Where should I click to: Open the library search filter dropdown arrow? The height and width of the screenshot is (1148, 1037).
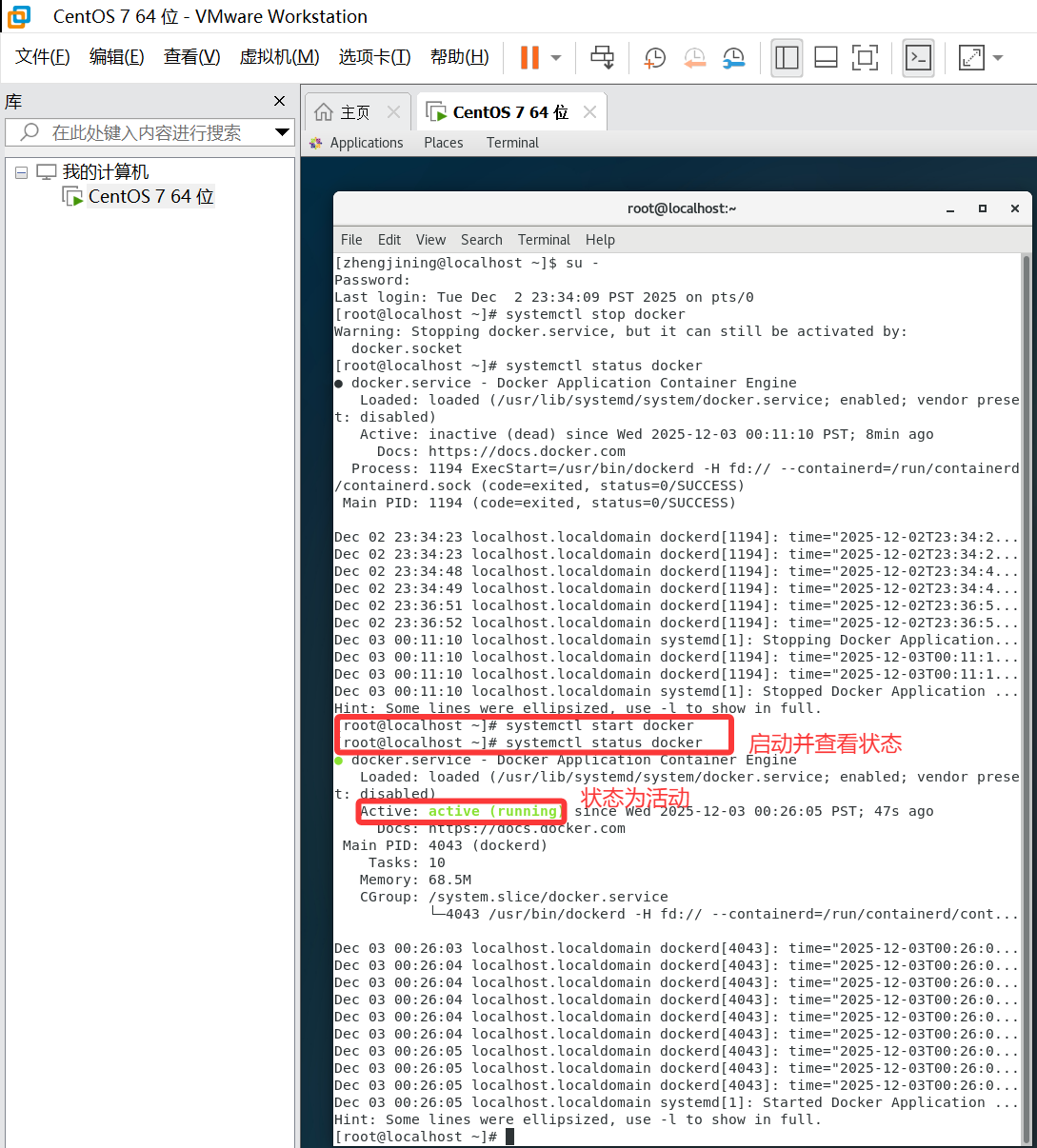282,132
